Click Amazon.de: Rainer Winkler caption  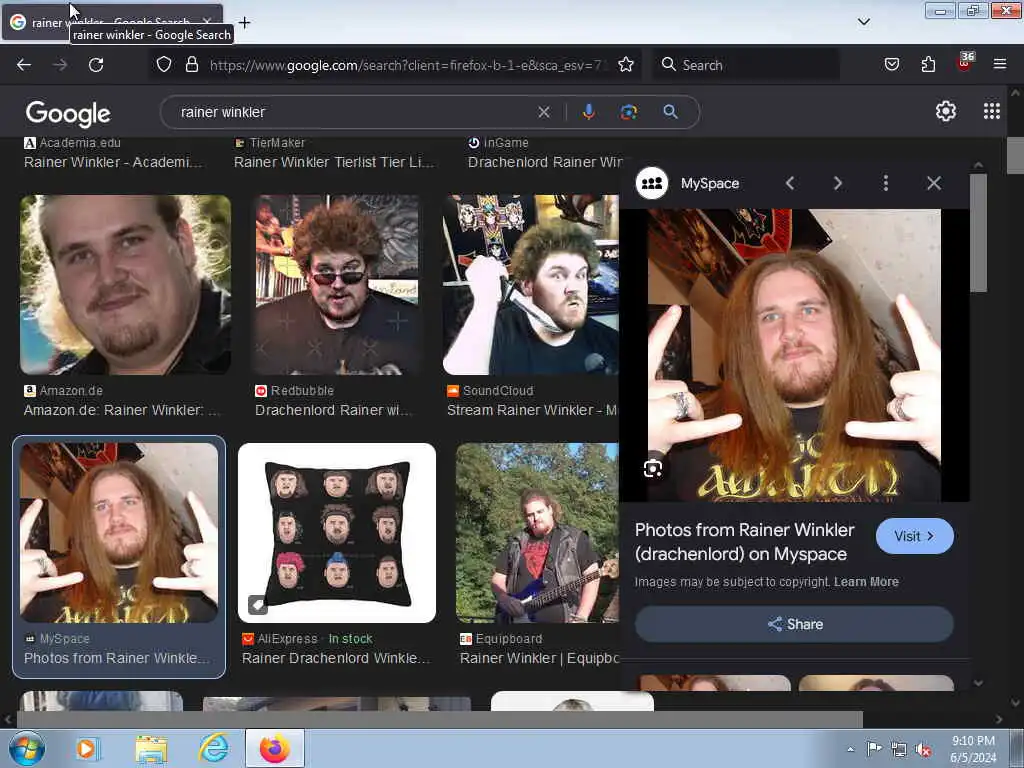pyautogui.click(x=122, y=410)
